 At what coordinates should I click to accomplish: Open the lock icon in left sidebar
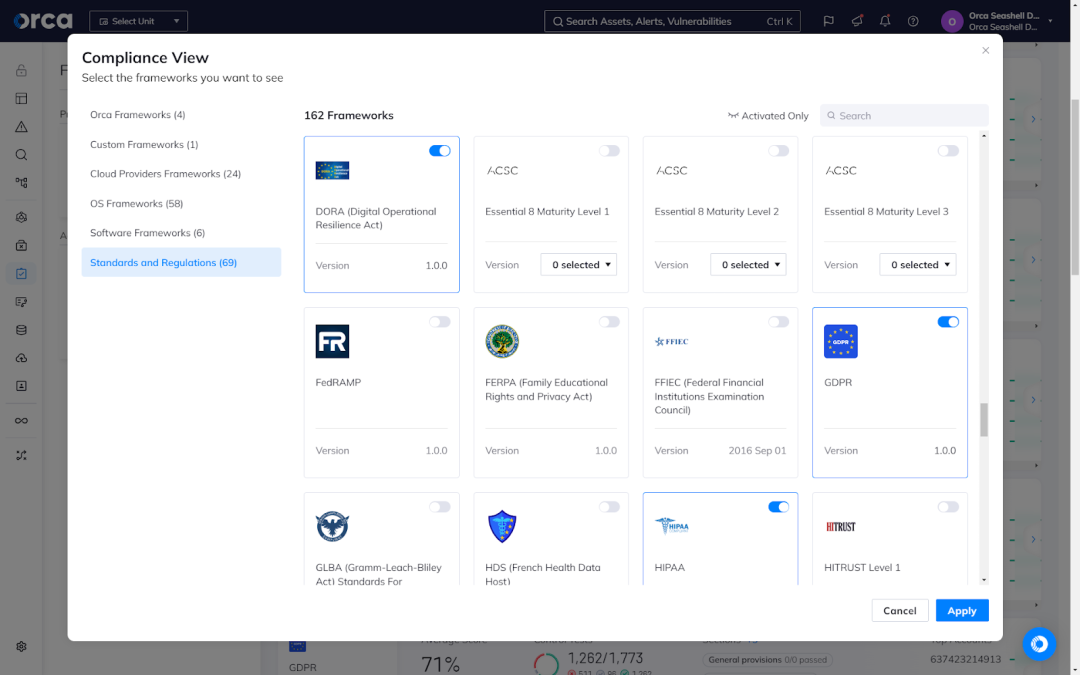pos(21,70)
